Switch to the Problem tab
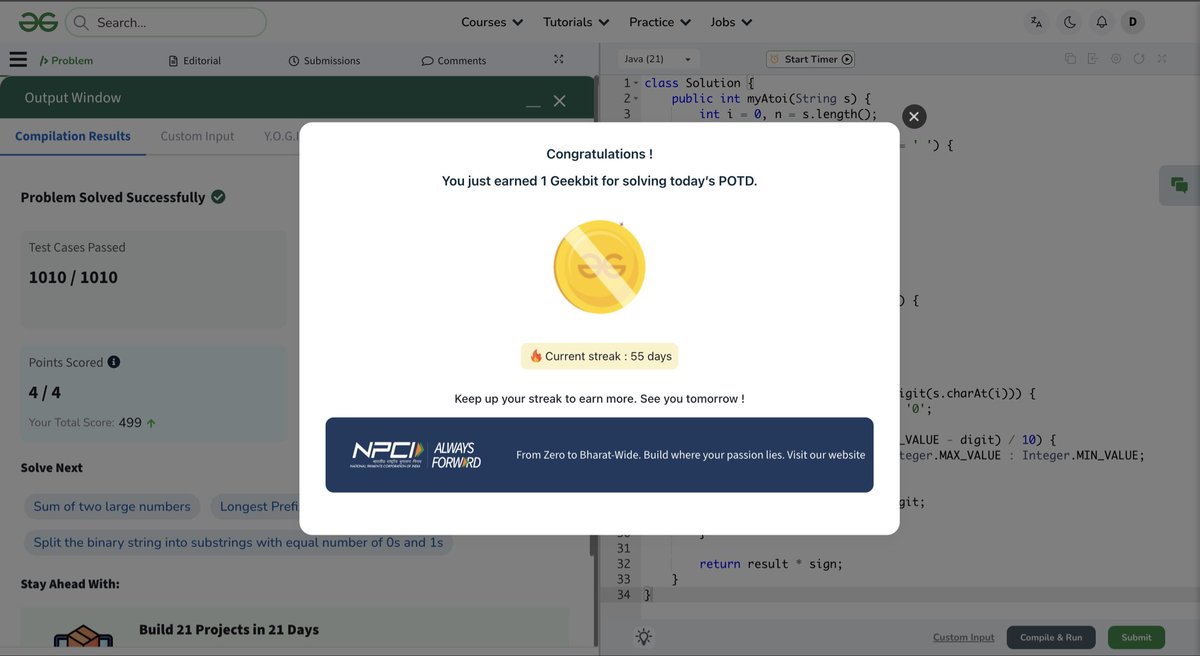The height and width of the screenshot is (656, 1200). pos(66,60)
